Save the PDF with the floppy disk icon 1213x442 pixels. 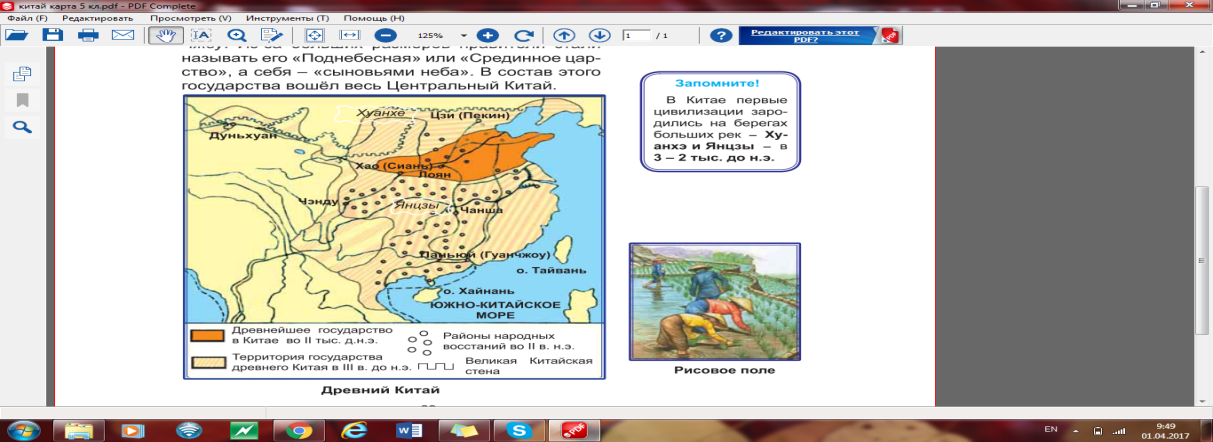(x=53, y=35)
